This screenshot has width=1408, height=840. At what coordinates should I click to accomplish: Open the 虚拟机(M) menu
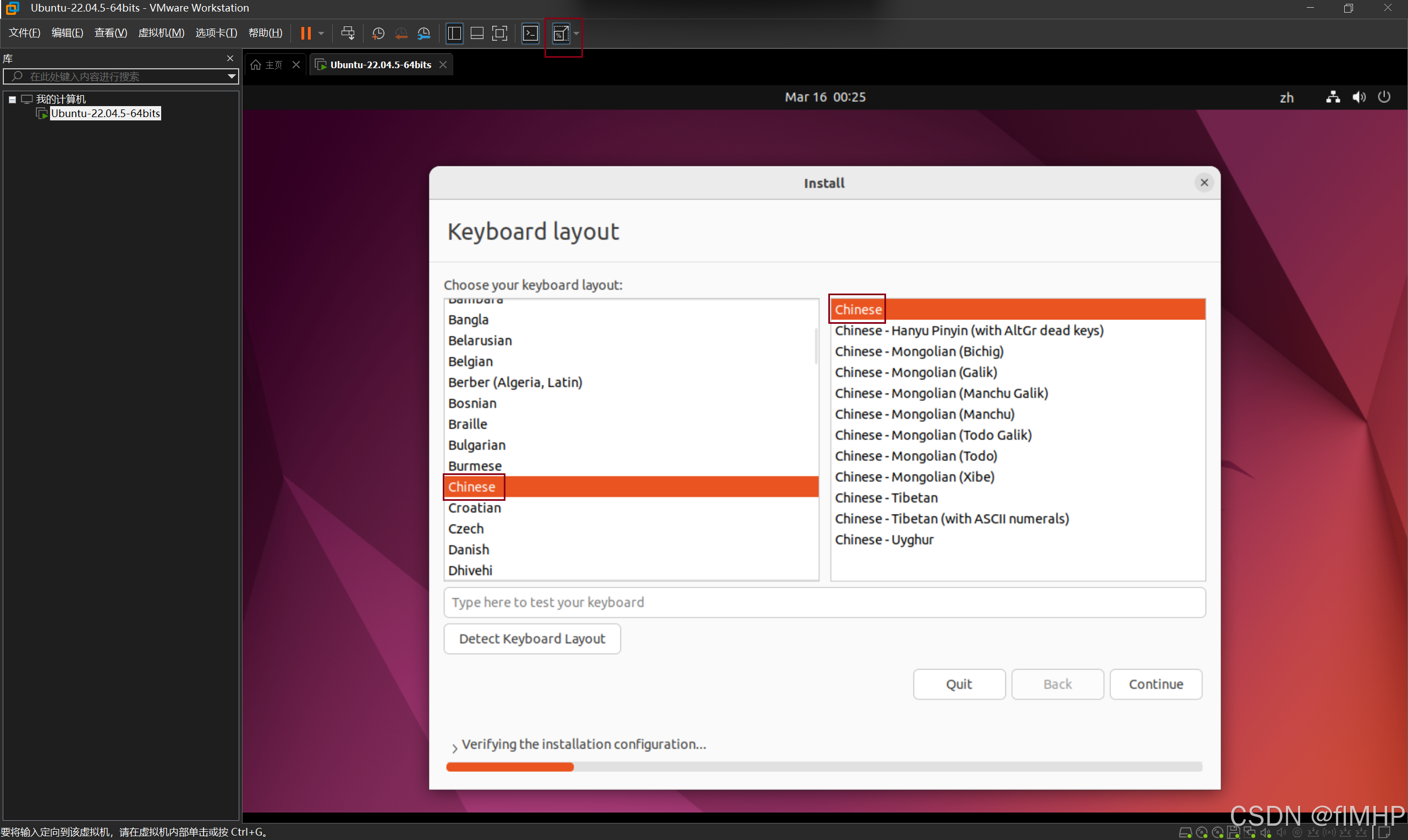tap(161, 33)
